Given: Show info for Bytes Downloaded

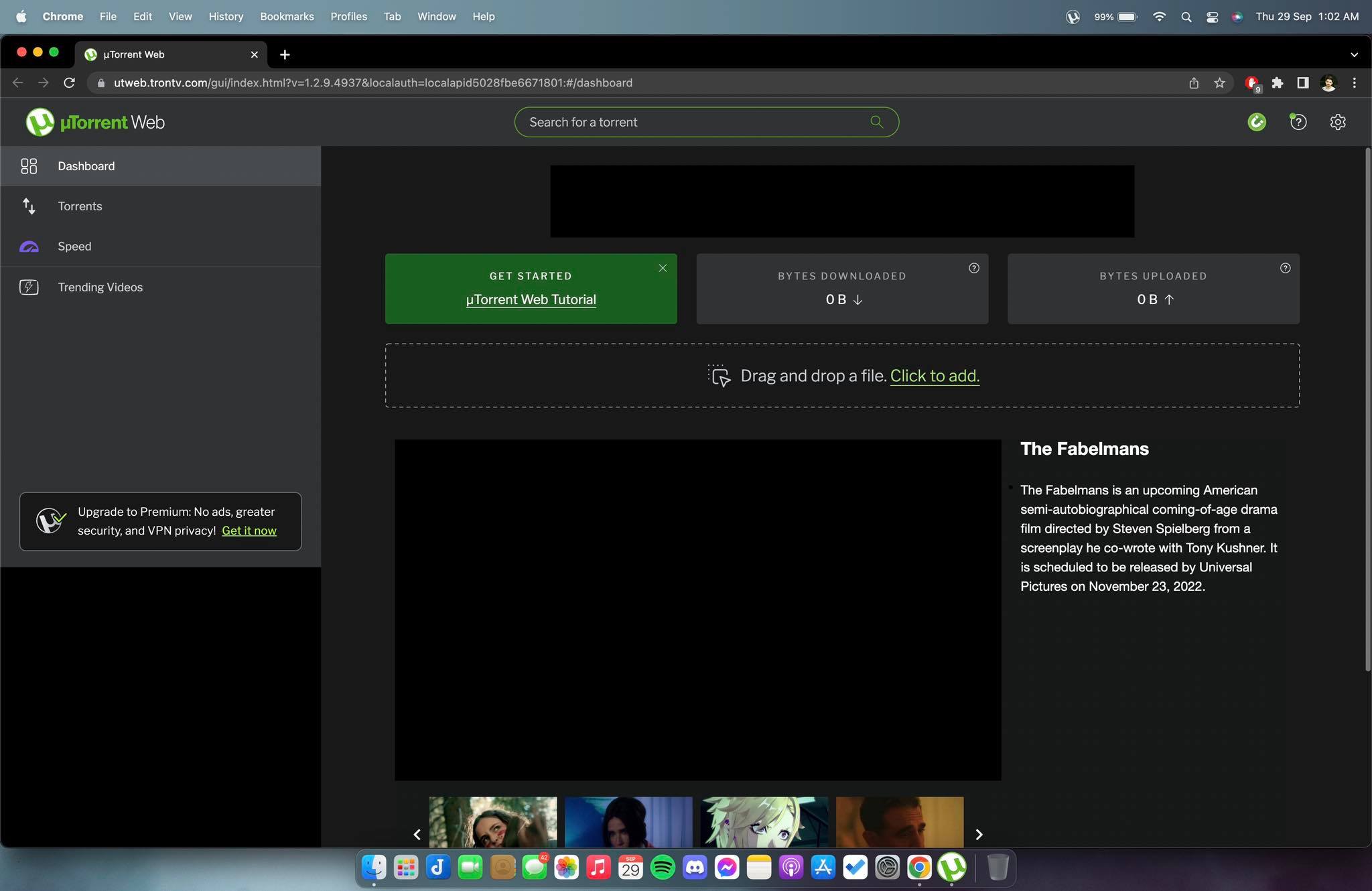Looking at the screenshot, I should point(974,268).
